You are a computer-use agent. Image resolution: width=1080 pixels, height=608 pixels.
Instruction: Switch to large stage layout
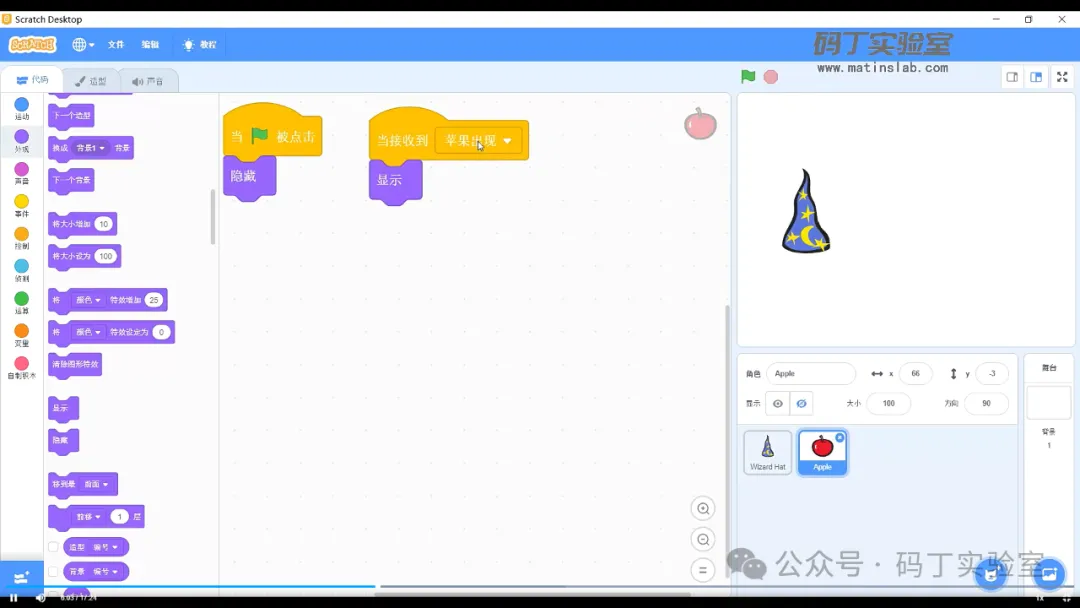(x=1036, y=77)
